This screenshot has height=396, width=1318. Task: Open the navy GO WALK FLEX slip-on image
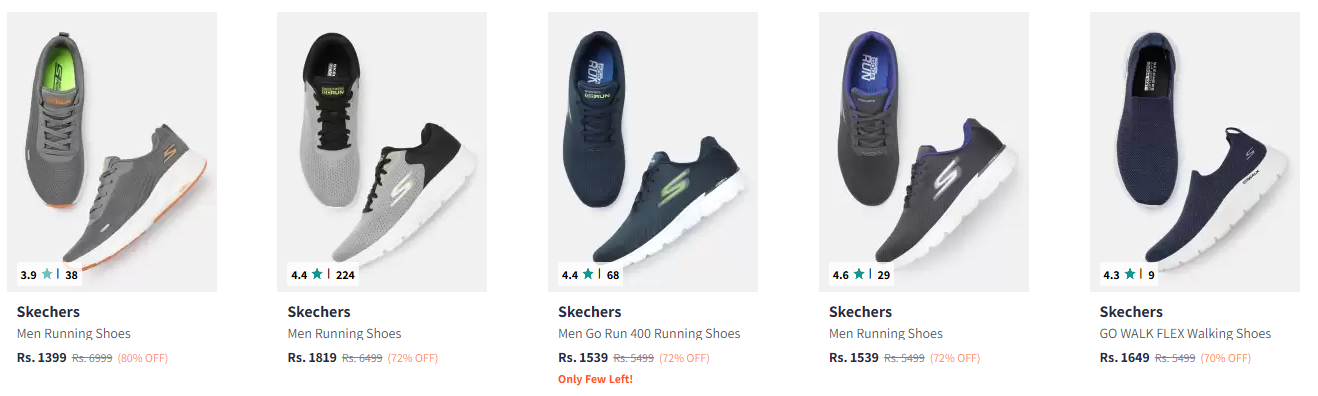1195,152
